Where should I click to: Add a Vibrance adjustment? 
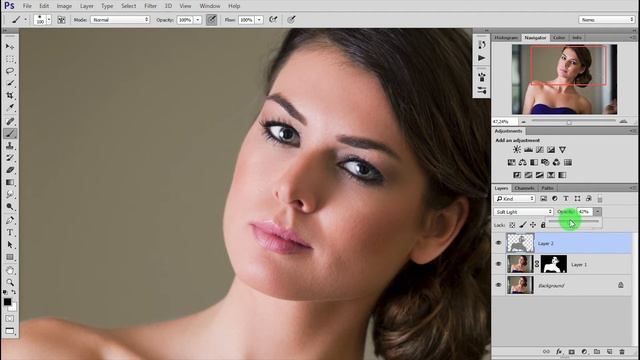pos(562,149)
